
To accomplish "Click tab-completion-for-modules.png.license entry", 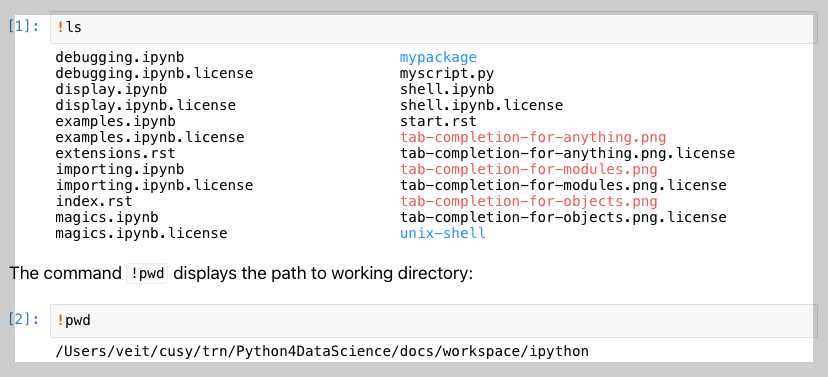I will click(x=563, y=185).
